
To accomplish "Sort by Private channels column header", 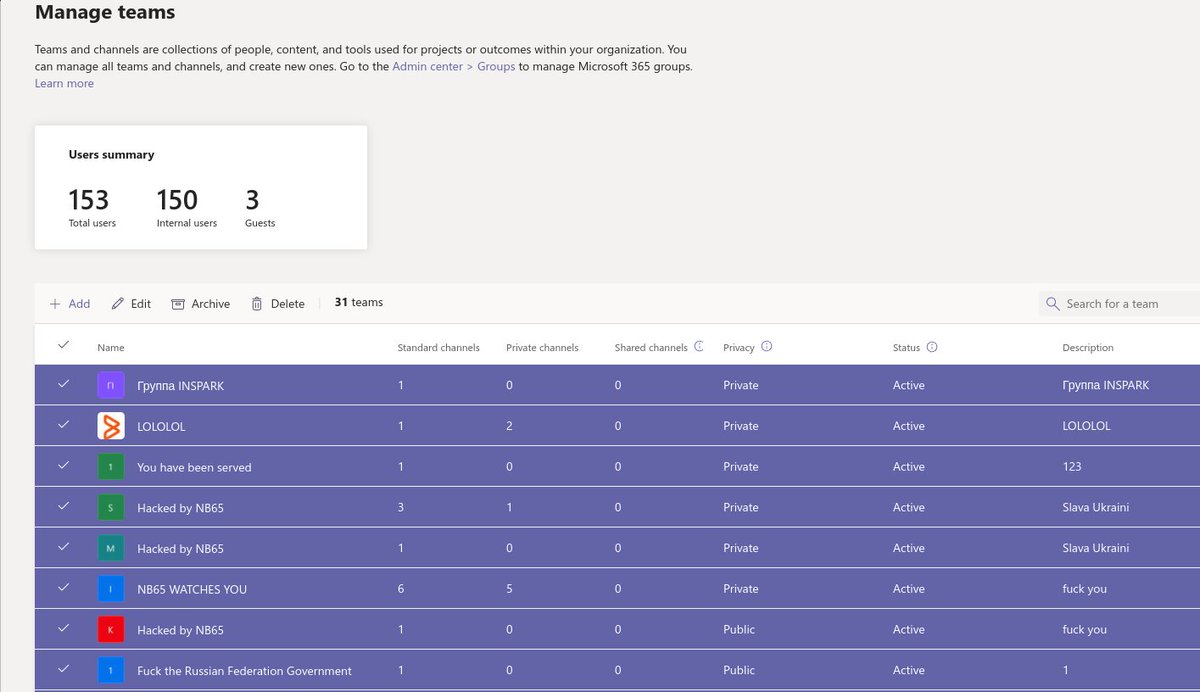I will (543, 348).
